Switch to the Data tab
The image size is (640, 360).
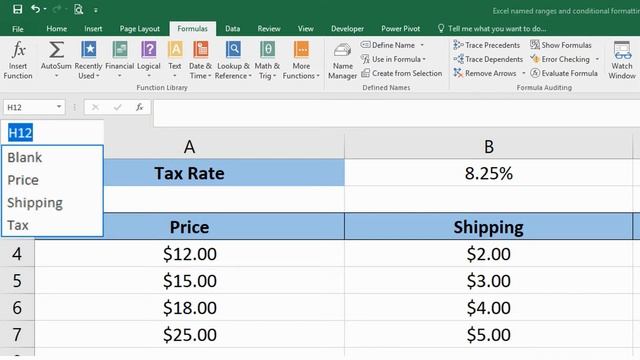point(232,29)
